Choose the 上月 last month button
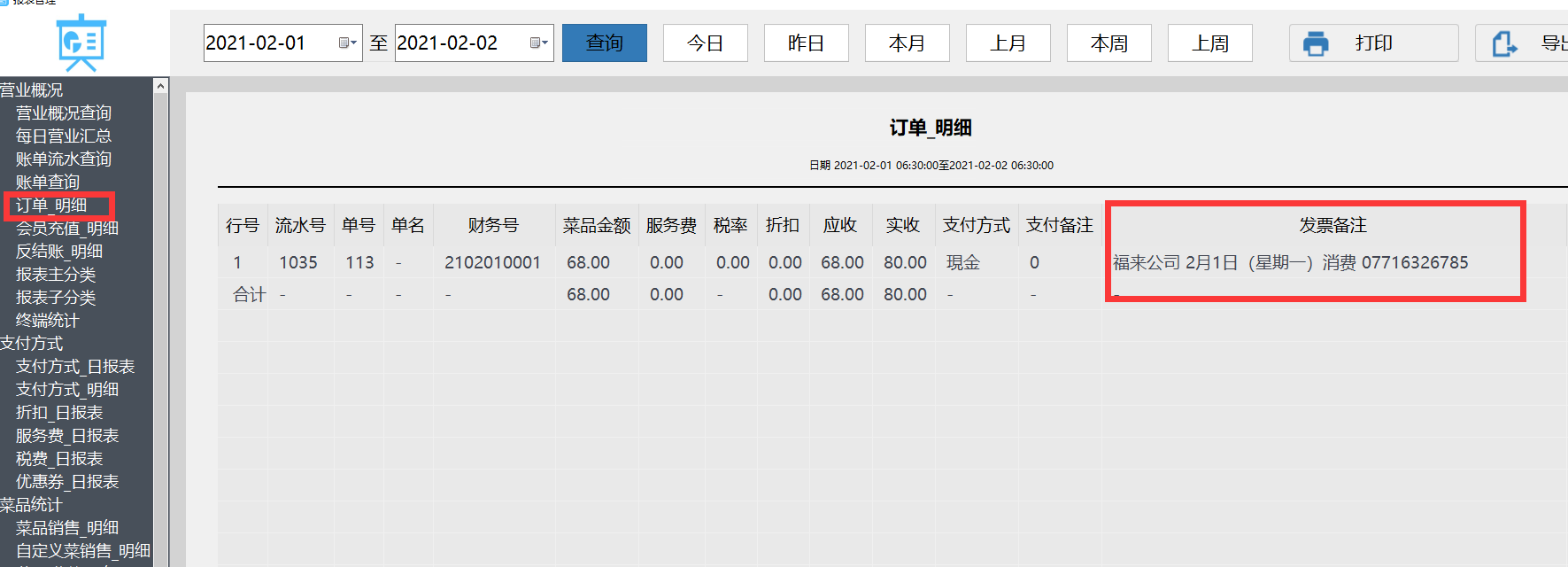This screenshot has width=1568, height=567. [x=1008, y=43]
